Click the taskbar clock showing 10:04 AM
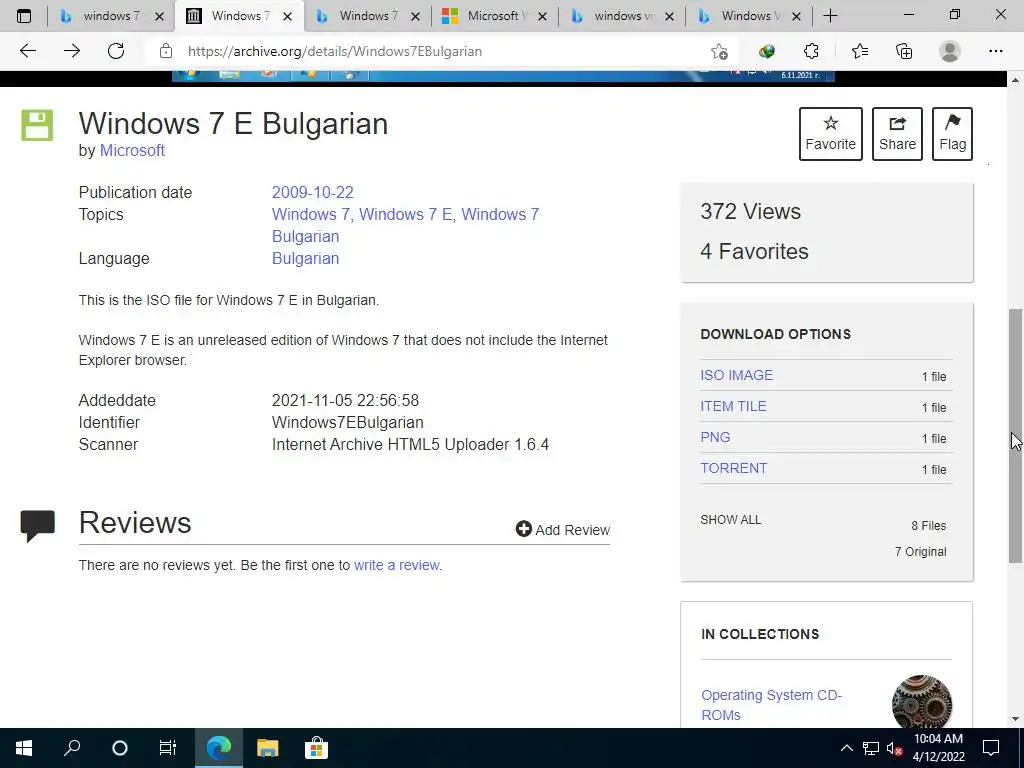This screenshot has width=1024, height=768. coord(938,748)
